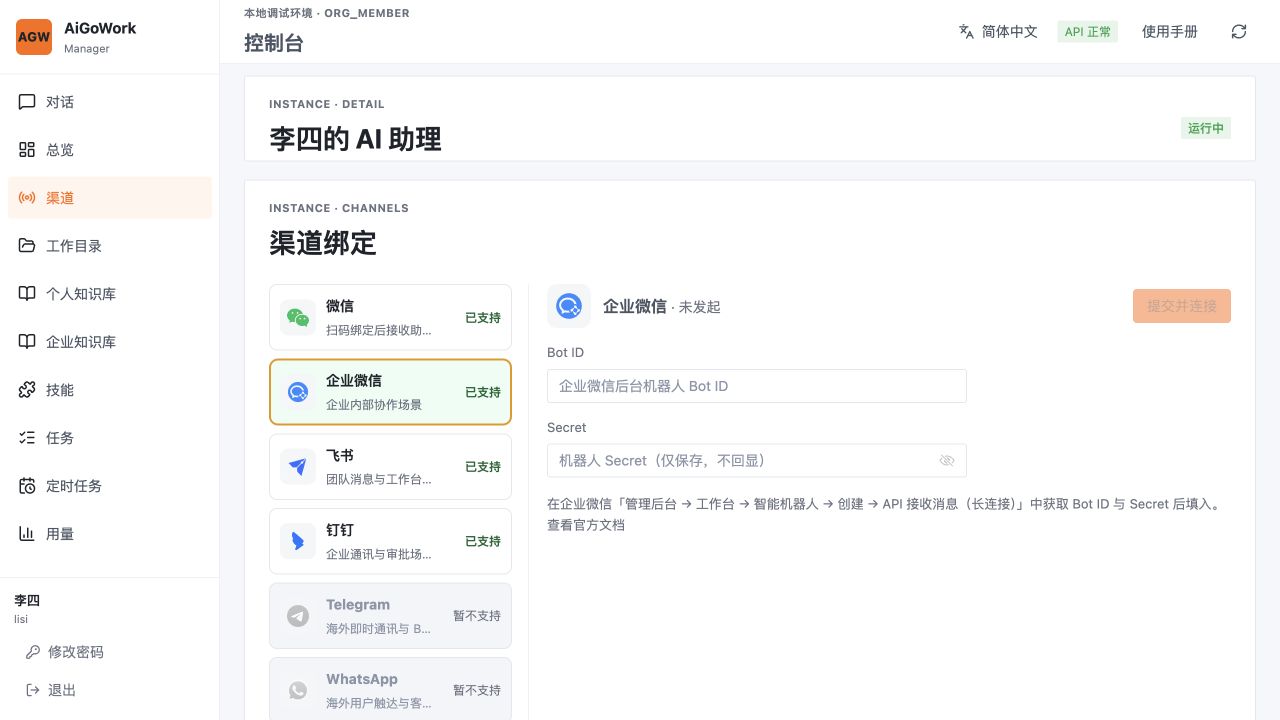Screen dimensions: 1280x720
Task: Click the Telegram channel card
Action: pyautogui.click(x=390, y=616)
